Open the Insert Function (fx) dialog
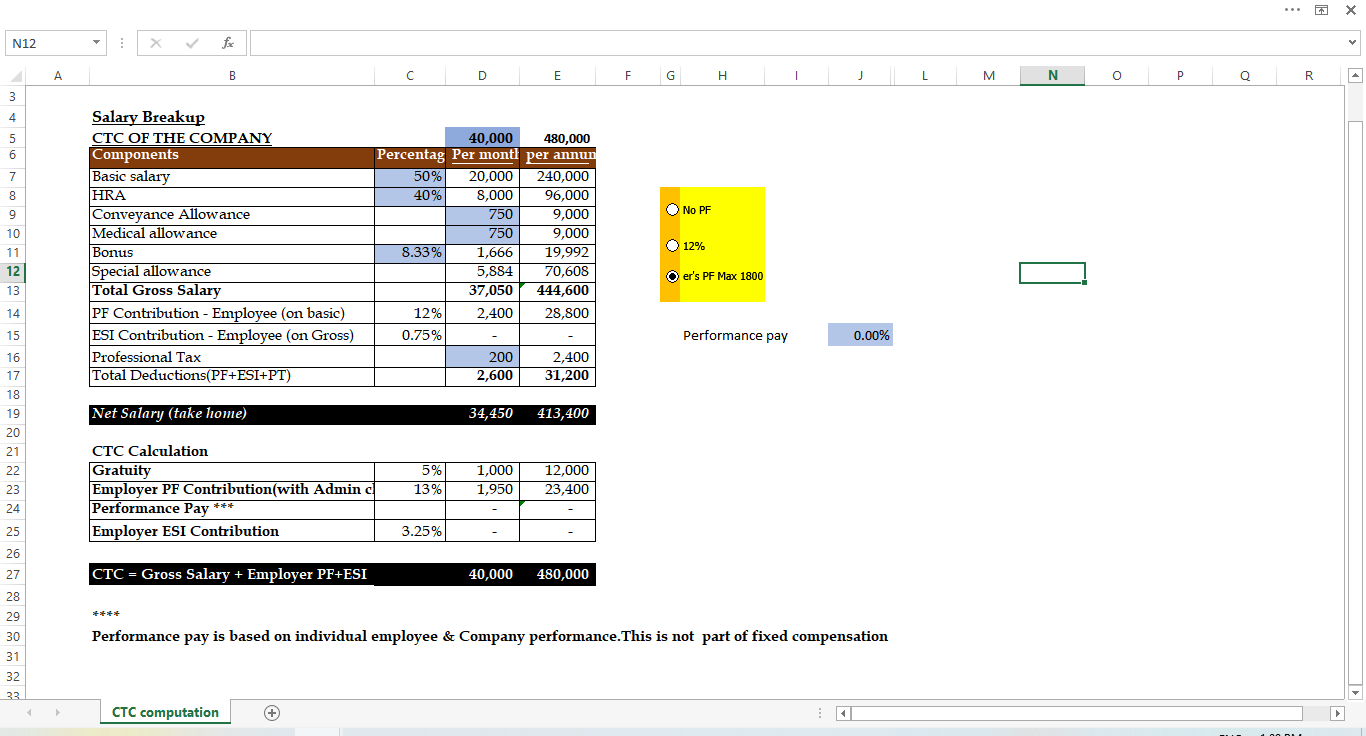The height and width of the screenshot is (736, 1366). tap(228, 42)
